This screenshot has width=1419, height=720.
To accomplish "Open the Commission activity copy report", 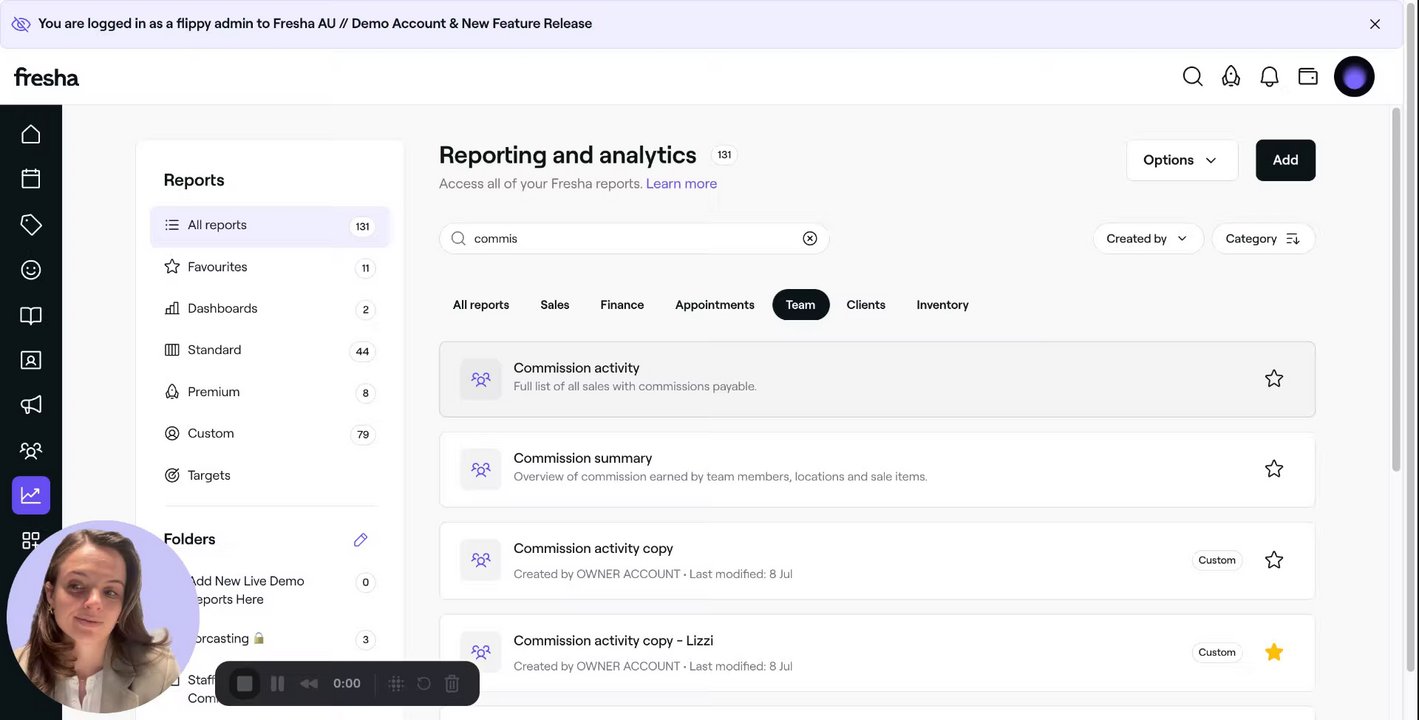I will point(877,560).
